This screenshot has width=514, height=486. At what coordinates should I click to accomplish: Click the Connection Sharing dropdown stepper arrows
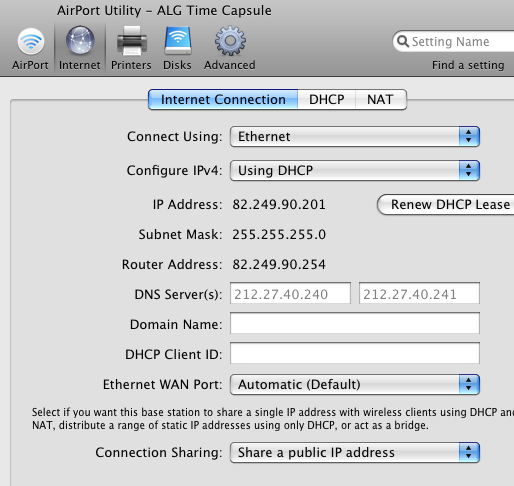pos(469,452)
